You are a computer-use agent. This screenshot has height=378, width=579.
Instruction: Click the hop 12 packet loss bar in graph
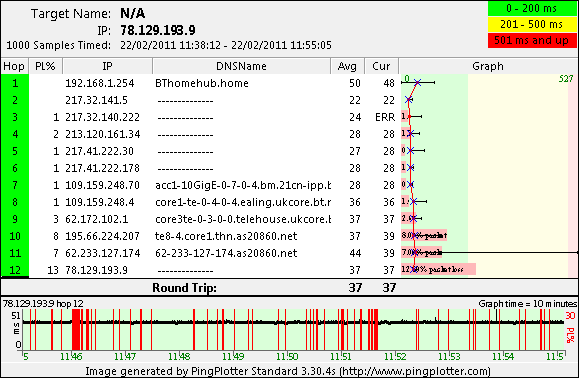(438, 269)
